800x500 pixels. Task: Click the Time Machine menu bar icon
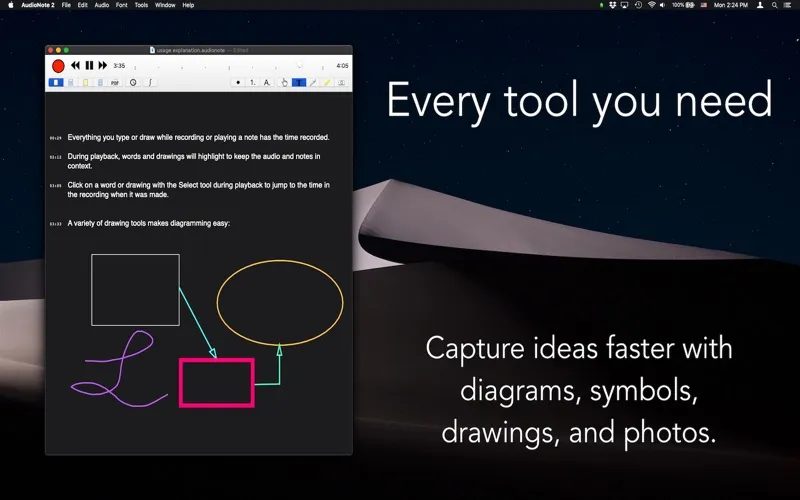(x=638, y=5)
